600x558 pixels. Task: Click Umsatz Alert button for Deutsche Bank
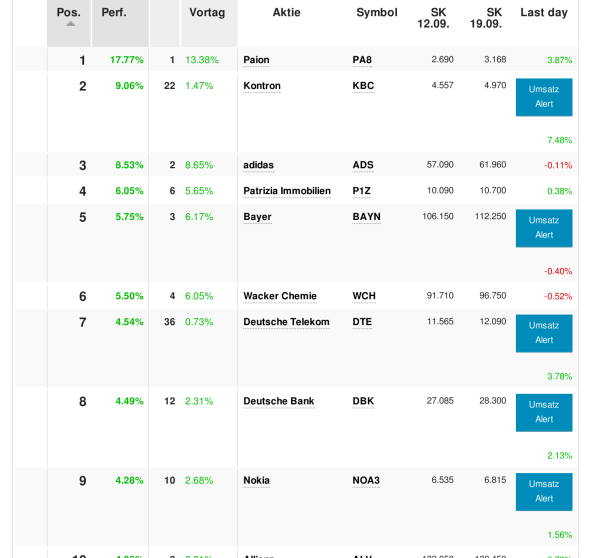(544, 412)
